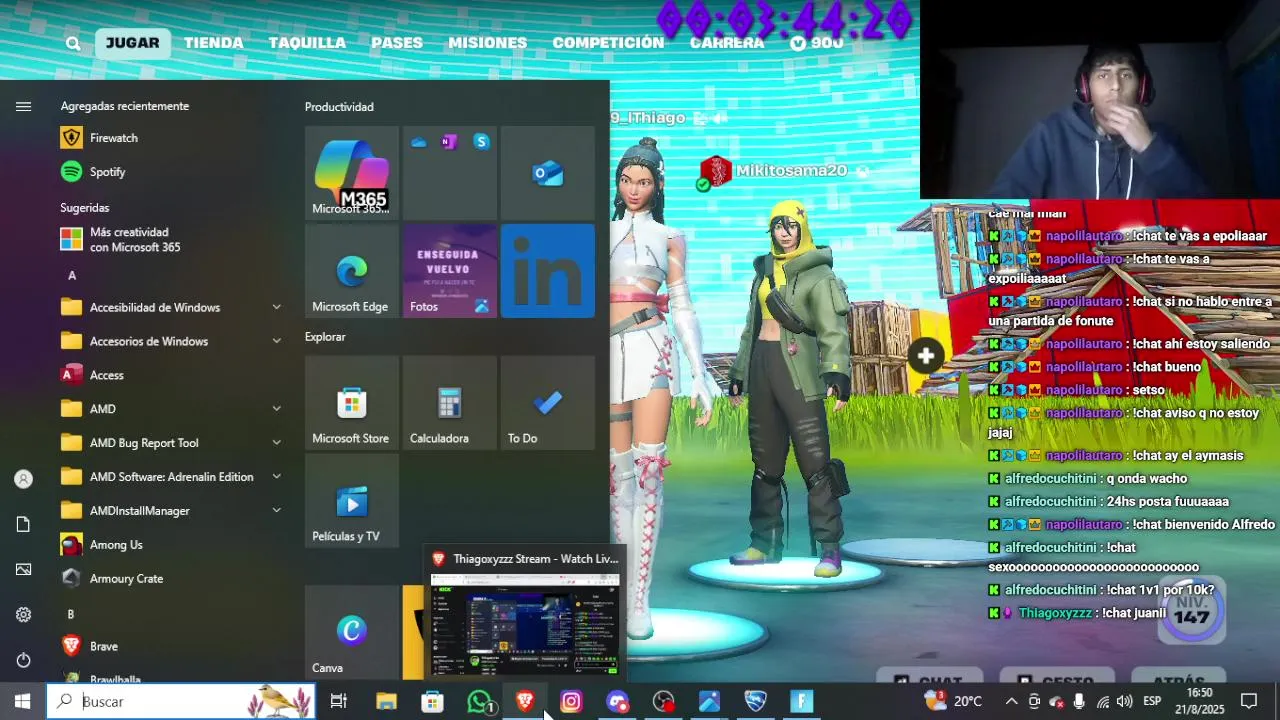Open the To Do tile

coord(548,402)
